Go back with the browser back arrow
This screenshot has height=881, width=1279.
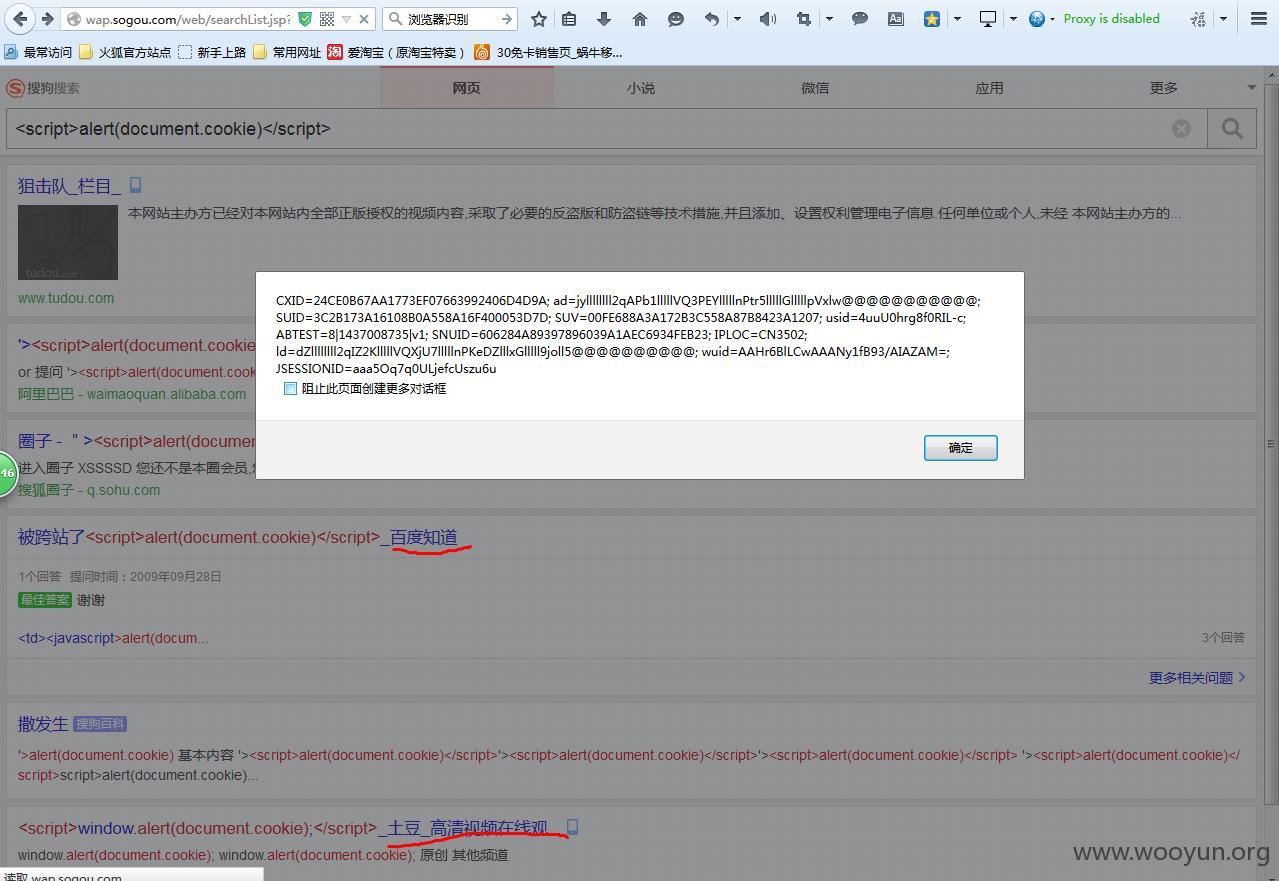pos(20,18)
